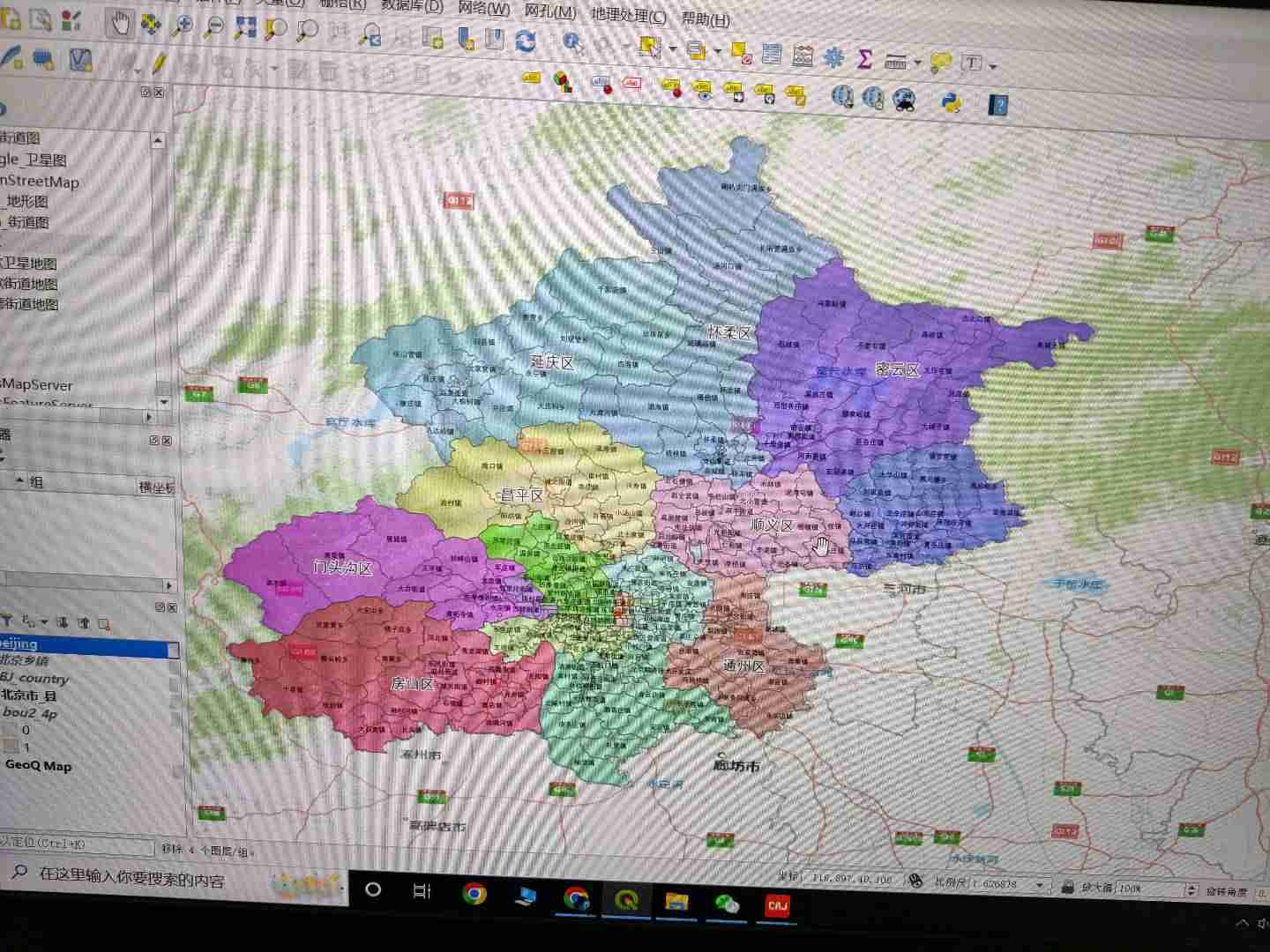Click the legend swatch for class 1
Viewport: 1270px width, 952px height.
10,747
